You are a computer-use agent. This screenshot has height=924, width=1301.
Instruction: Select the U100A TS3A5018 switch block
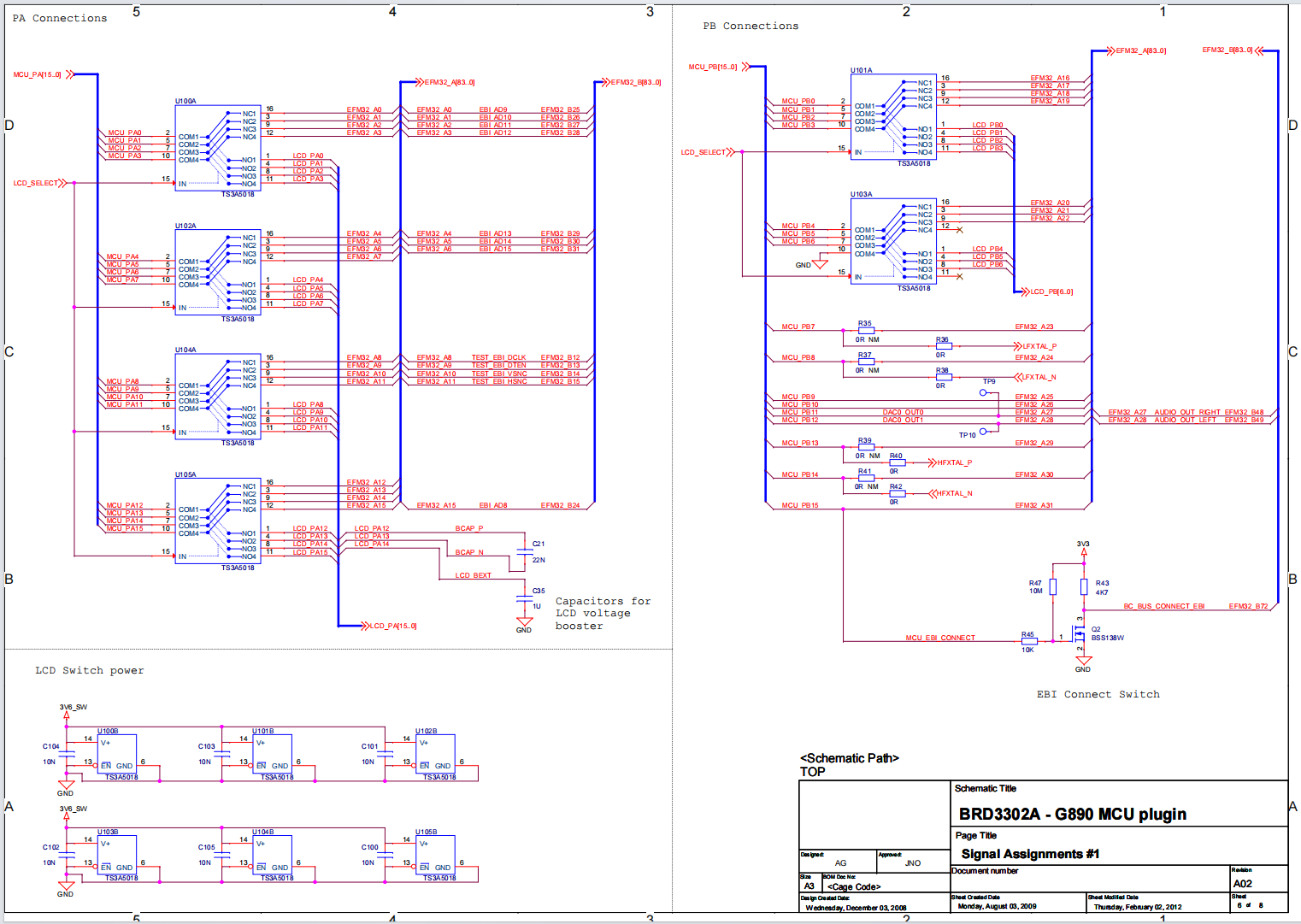[x=217, y=148]
